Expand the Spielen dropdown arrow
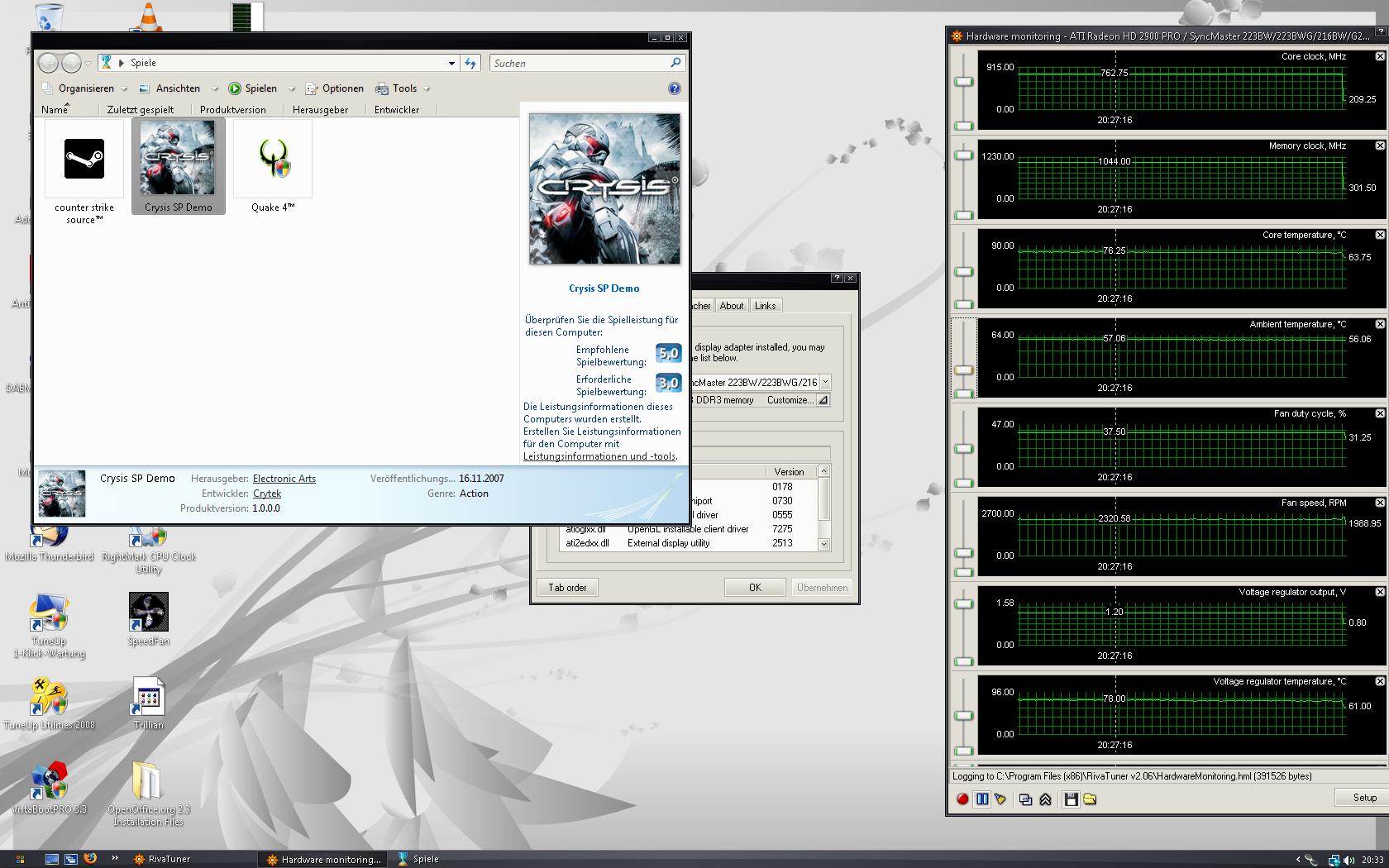The image size is (1389, 868). [x=292, y=88]
